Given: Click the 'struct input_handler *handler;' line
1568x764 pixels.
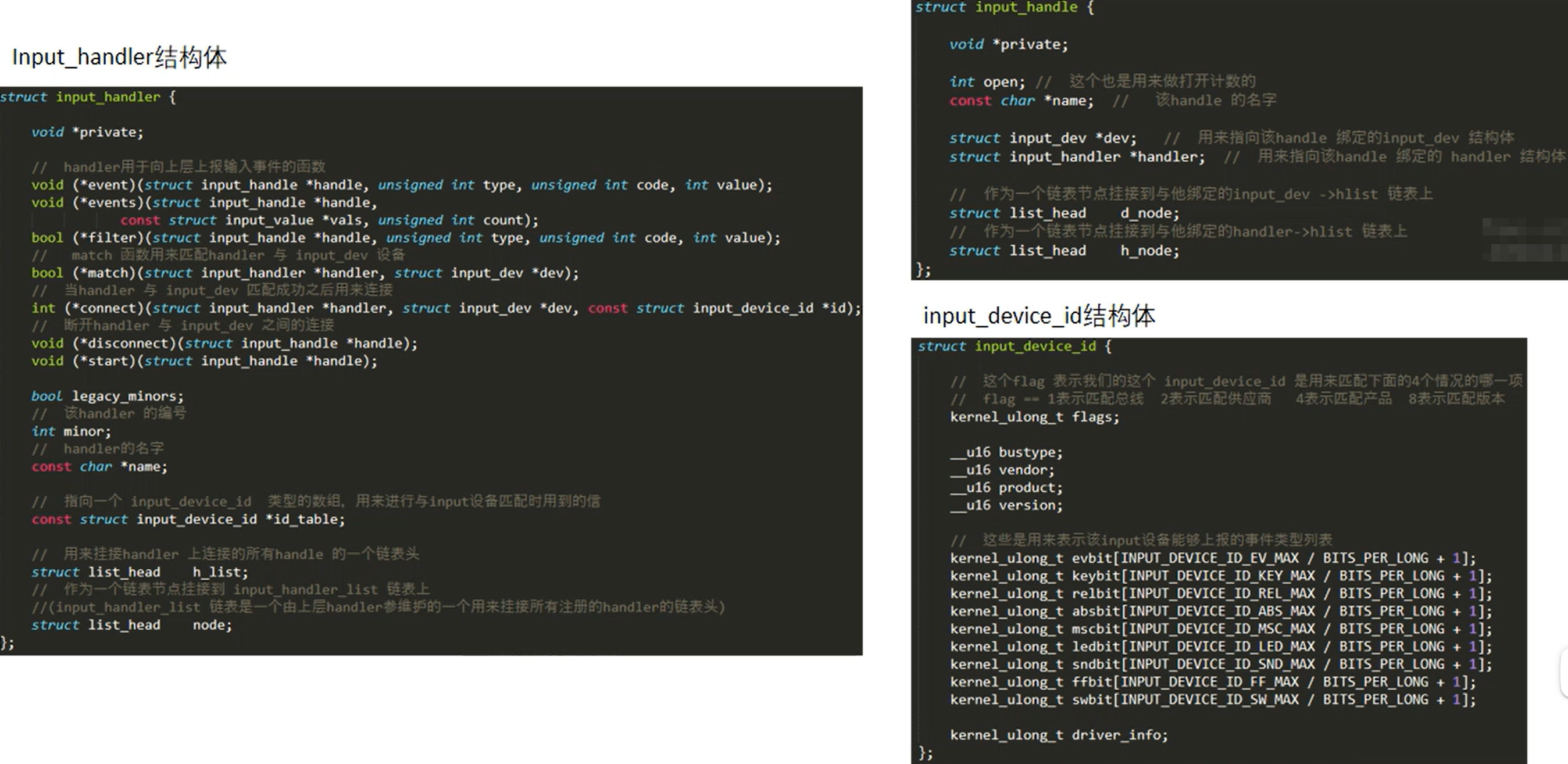Looking at the screenshot, I should [1077, 157].
